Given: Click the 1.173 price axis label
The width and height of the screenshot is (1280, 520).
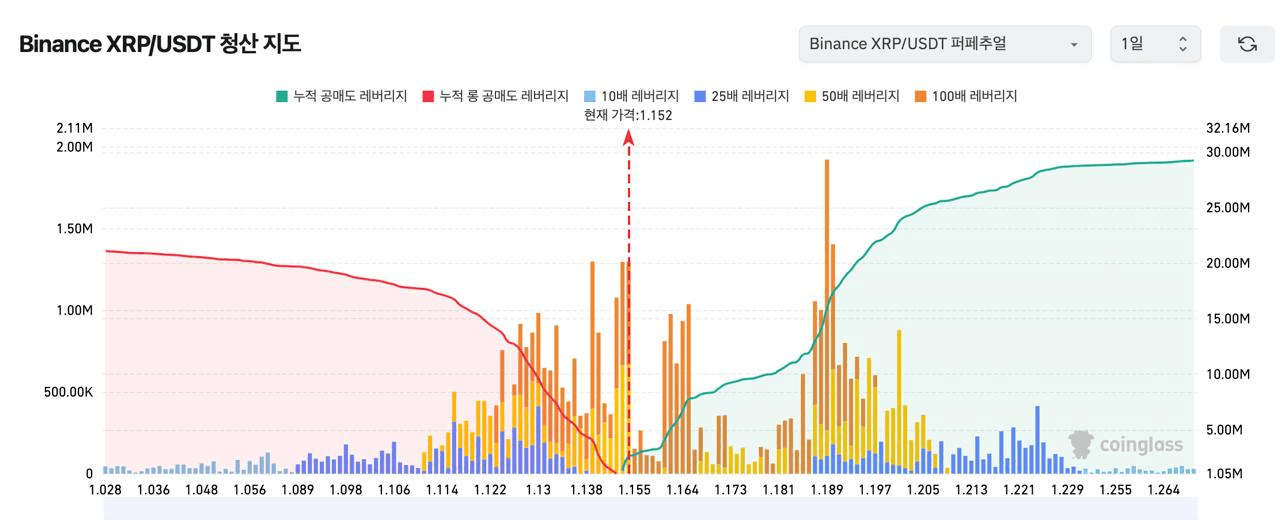Looking at the screenshot, I should click(x=730, y=490).
